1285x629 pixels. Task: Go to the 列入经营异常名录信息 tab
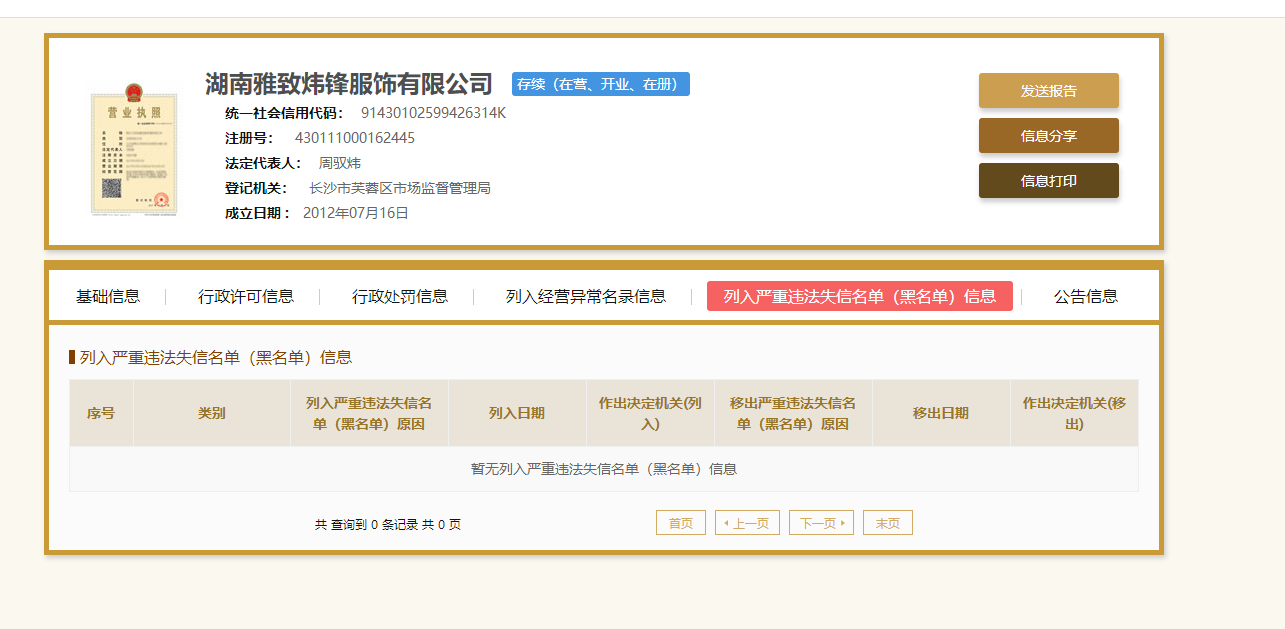pos(586,296)
